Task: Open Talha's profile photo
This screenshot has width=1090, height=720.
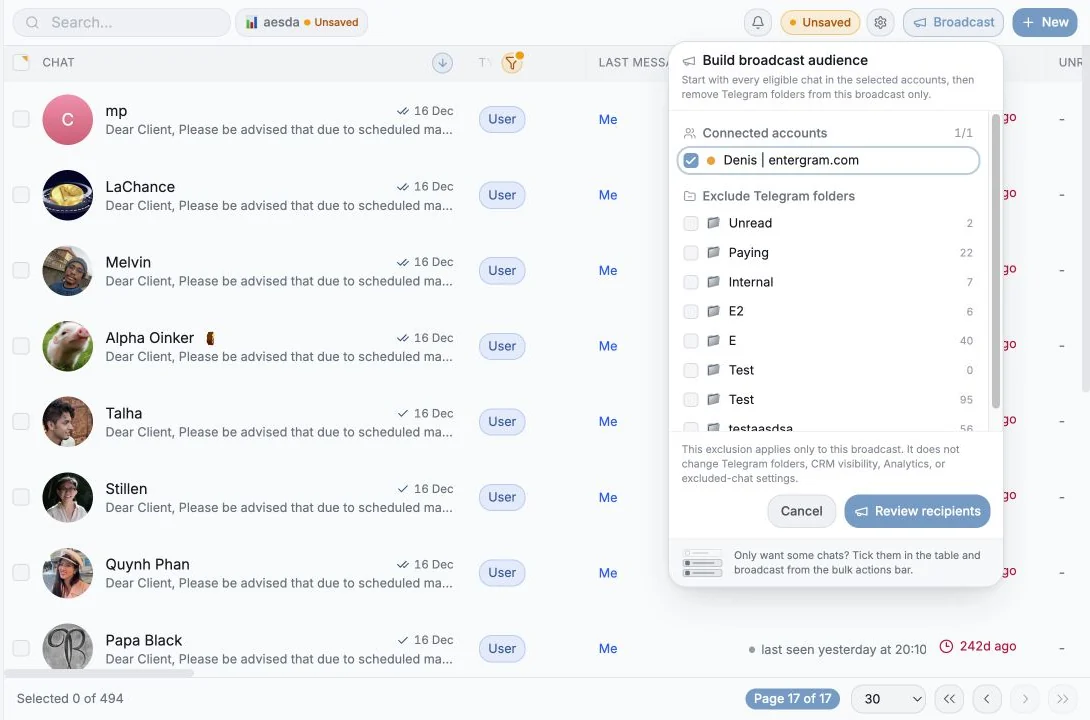Action: [x=67, y=422]
